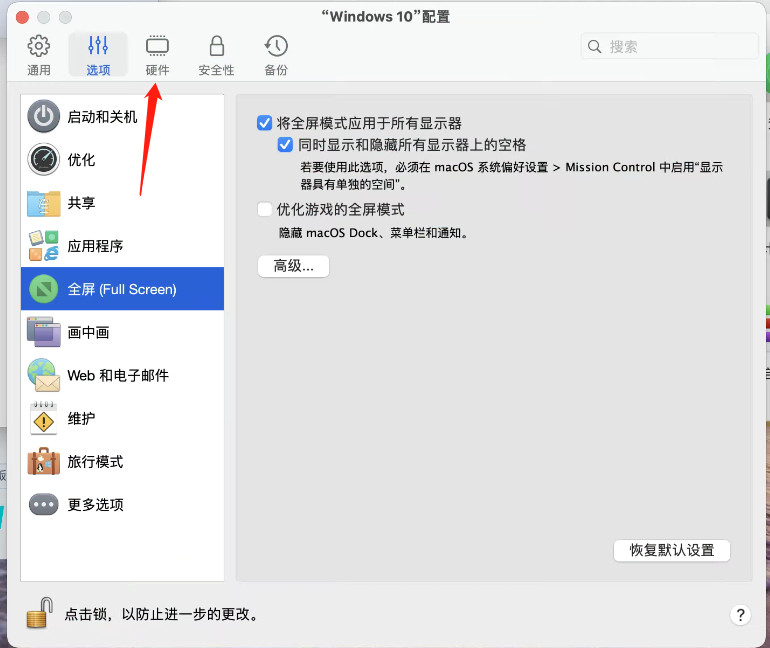This screenshot has width=770, height=648.
Task: Click the 隐藏 macOS Dock、菜单栏和通知 description
Action: [374, 233]
